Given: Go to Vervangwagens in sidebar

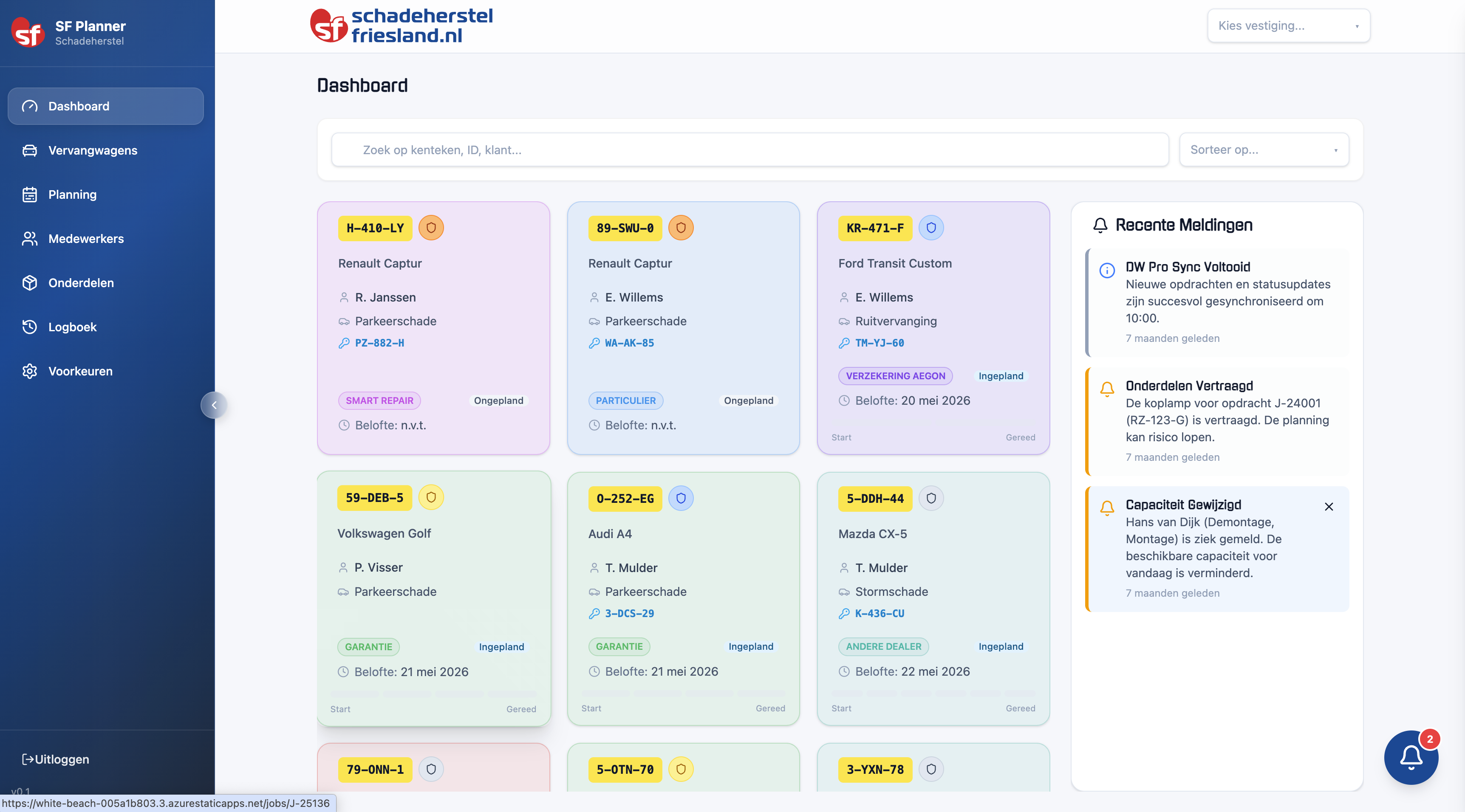Looking at the screenshot, I should point(106,150).
